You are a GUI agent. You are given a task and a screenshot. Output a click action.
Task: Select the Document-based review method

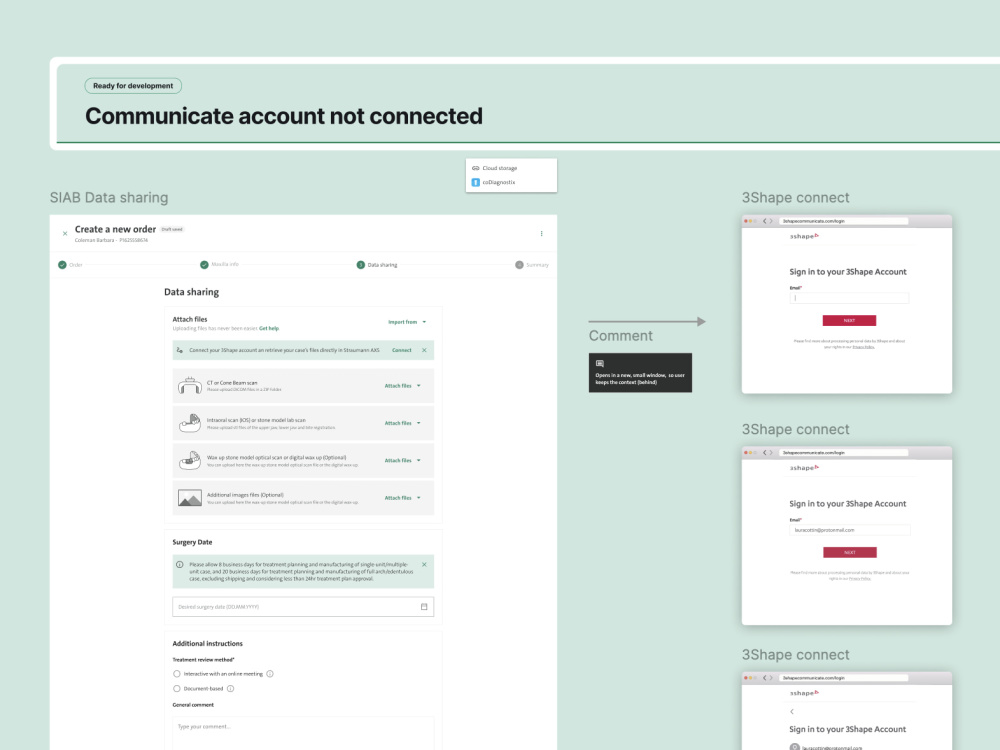[x=177, y=689]
